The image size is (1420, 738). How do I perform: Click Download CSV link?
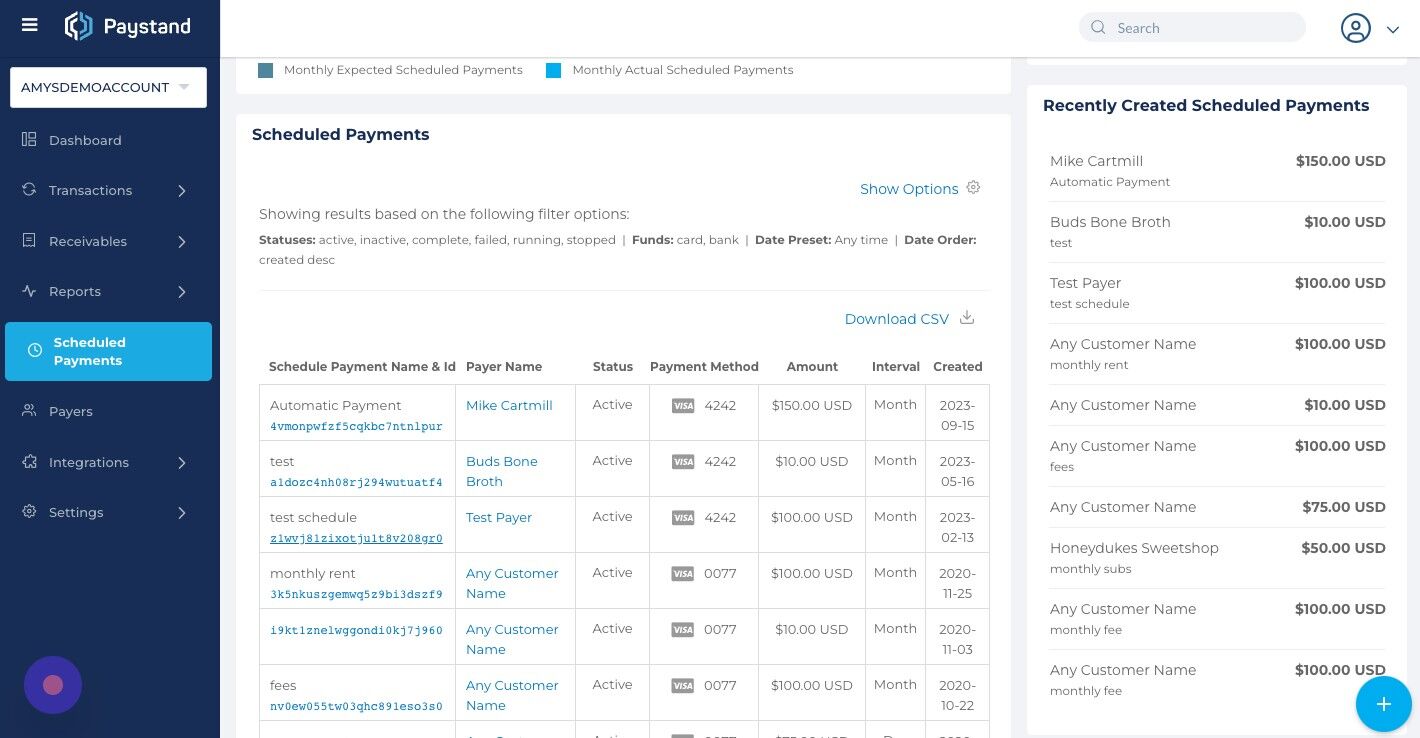(x=896, y=319)
